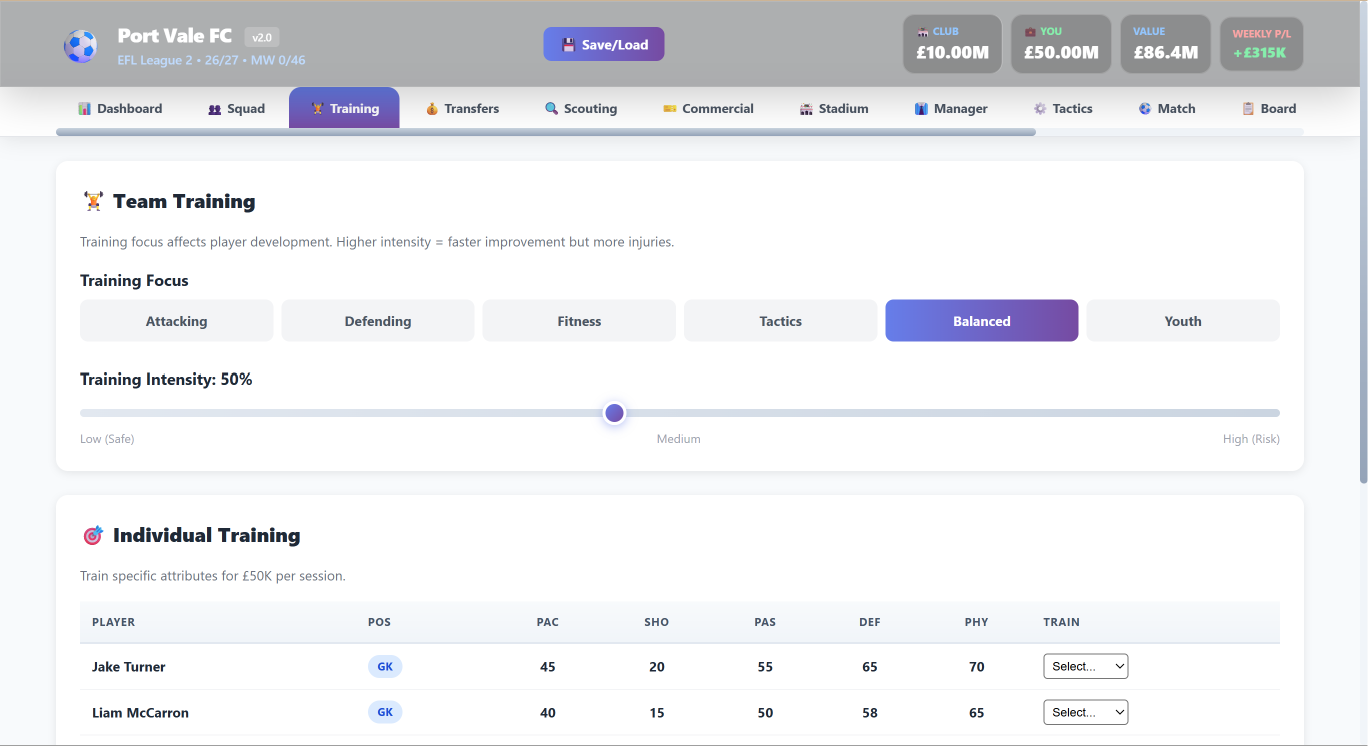Click the Weekly P/L stat box
This screenshot has height=746, width=1368.
(1262, 44)
